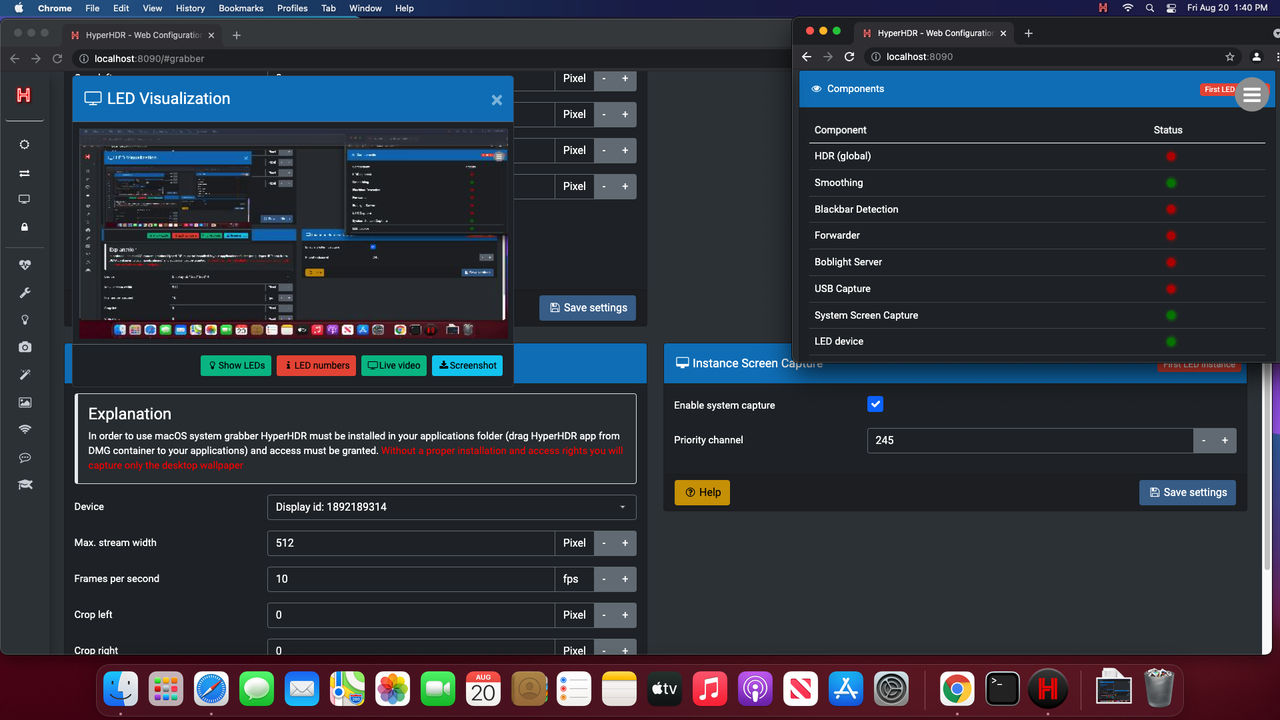Click the LED visualization preview image
This screenshot has height=720, width=1280.
(293, 233)
